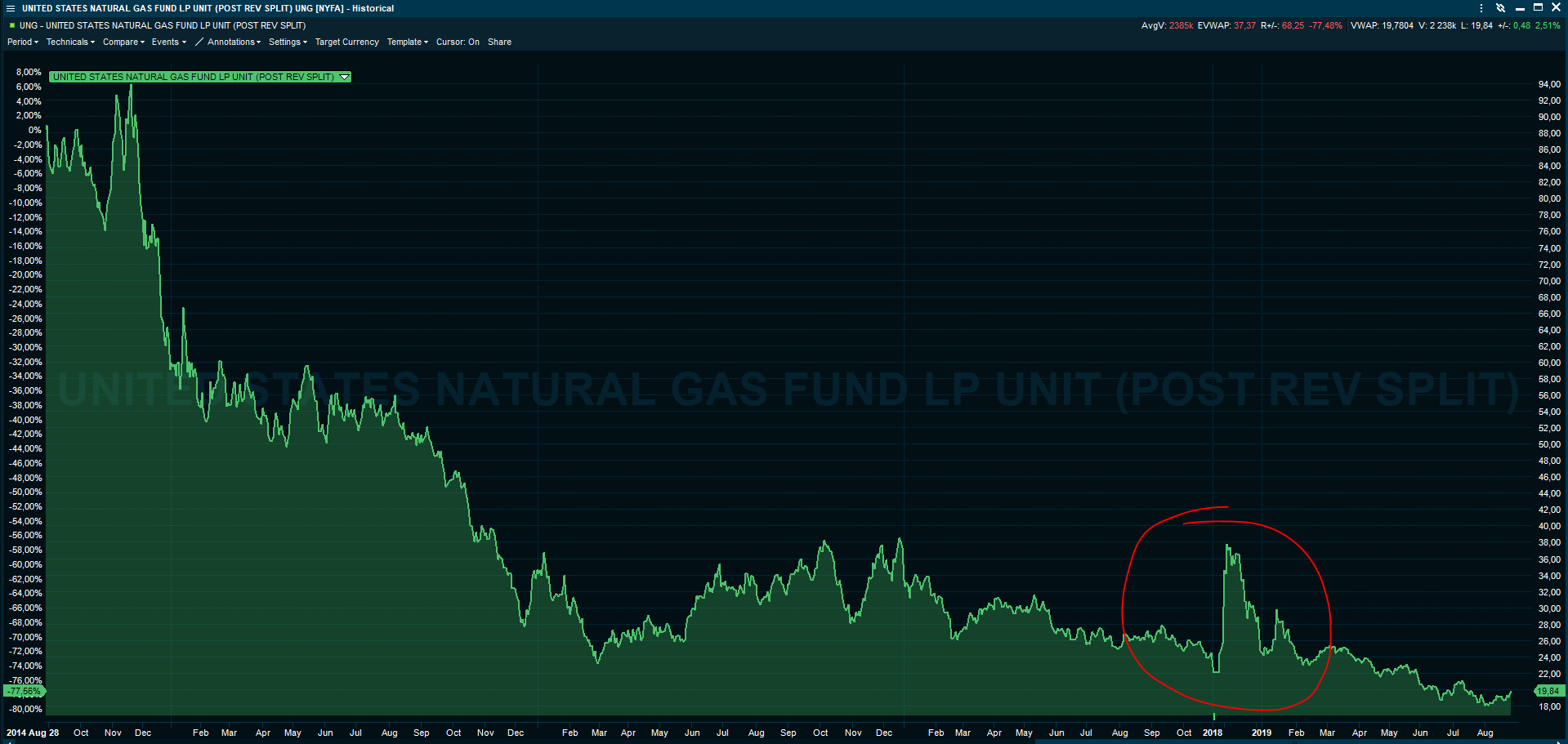The height and width of the screenshot is (744, 1568).
Task: Click the -80,00% percent axis label
Action: coord(25,709)
